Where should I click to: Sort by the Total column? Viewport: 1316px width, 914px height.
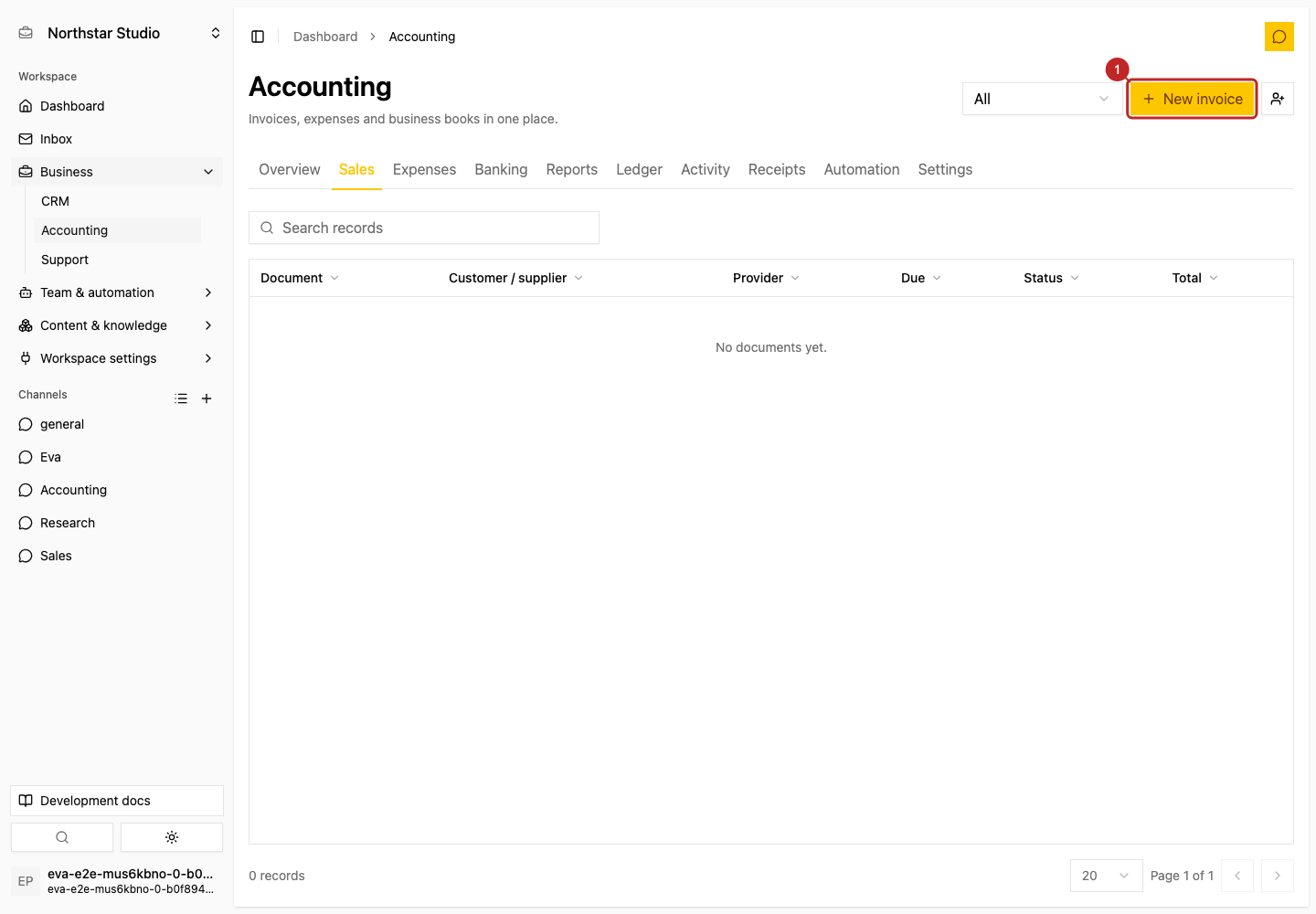tap(1194, 278)
